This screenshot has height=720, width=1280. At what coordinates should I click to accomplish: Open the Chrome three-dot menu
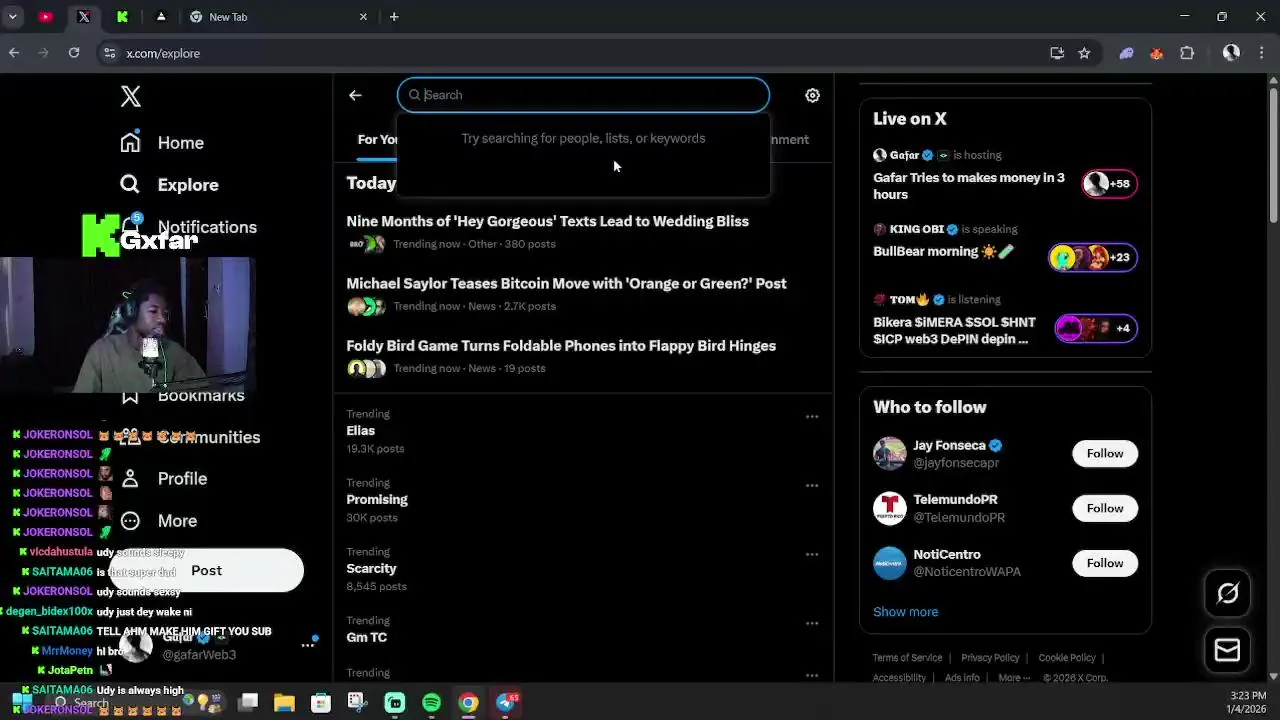[x=1261, y=53]
